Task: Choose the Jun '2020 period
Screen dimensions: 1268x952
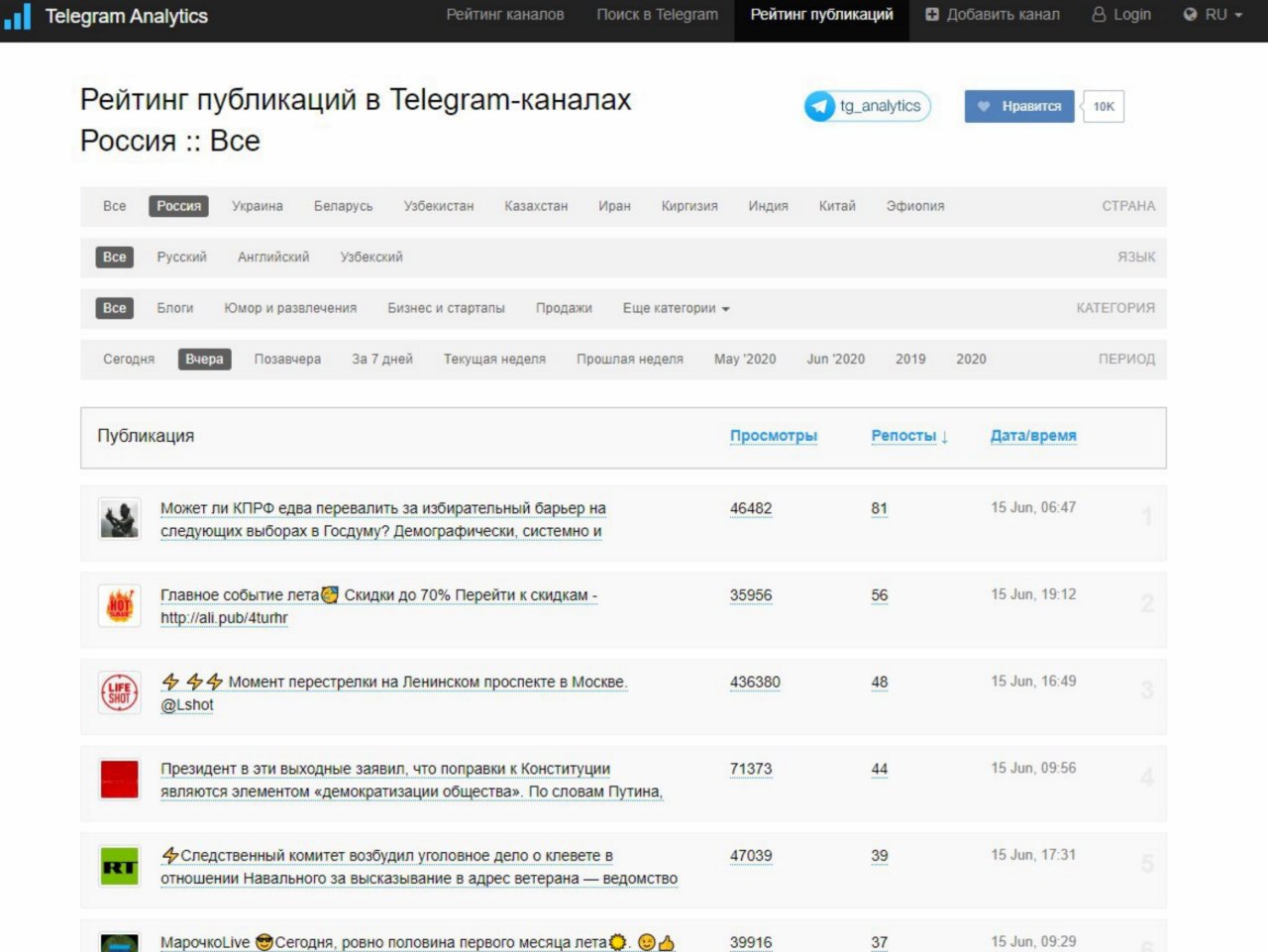Action: [x=835, y=359]
